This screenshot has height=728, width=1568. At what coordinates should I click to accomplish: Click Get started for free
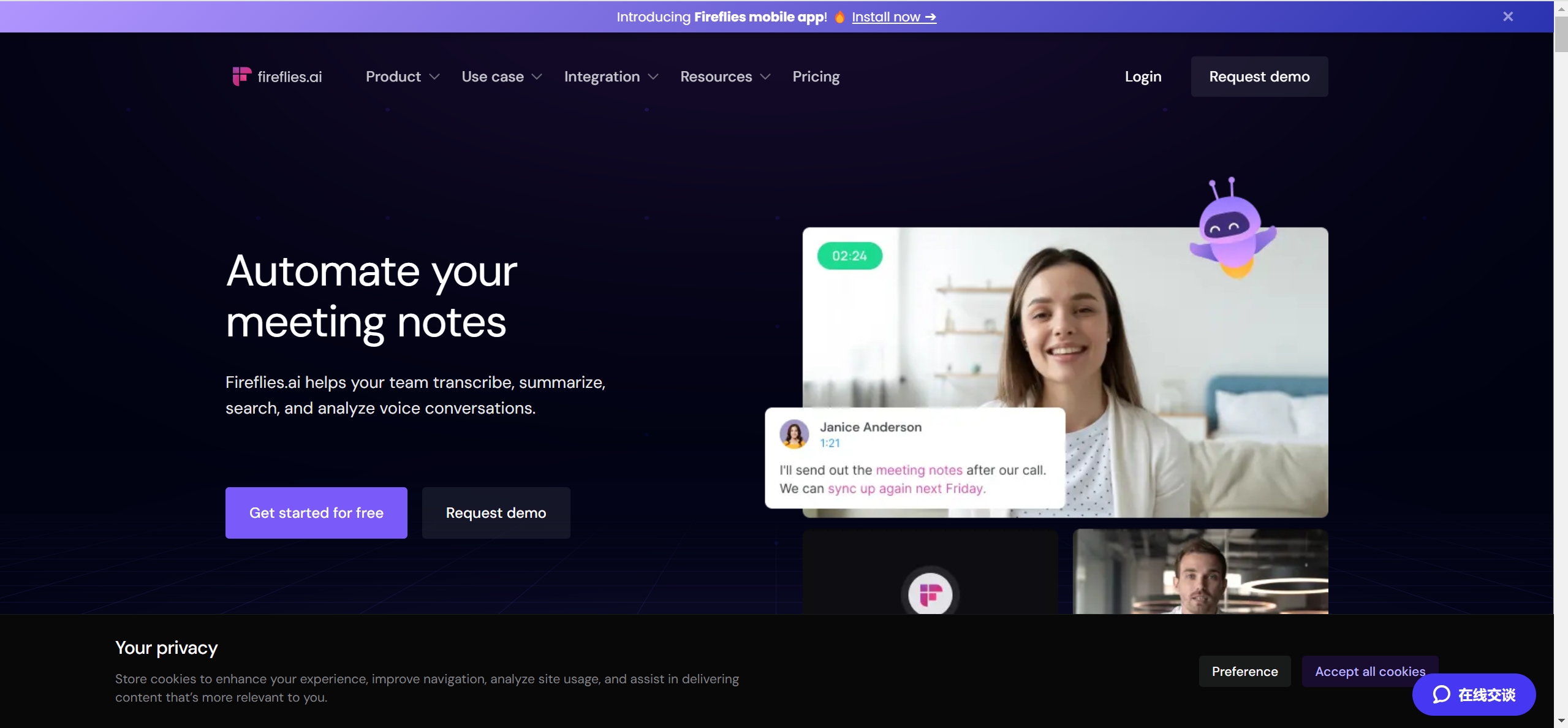click(316, 513)
